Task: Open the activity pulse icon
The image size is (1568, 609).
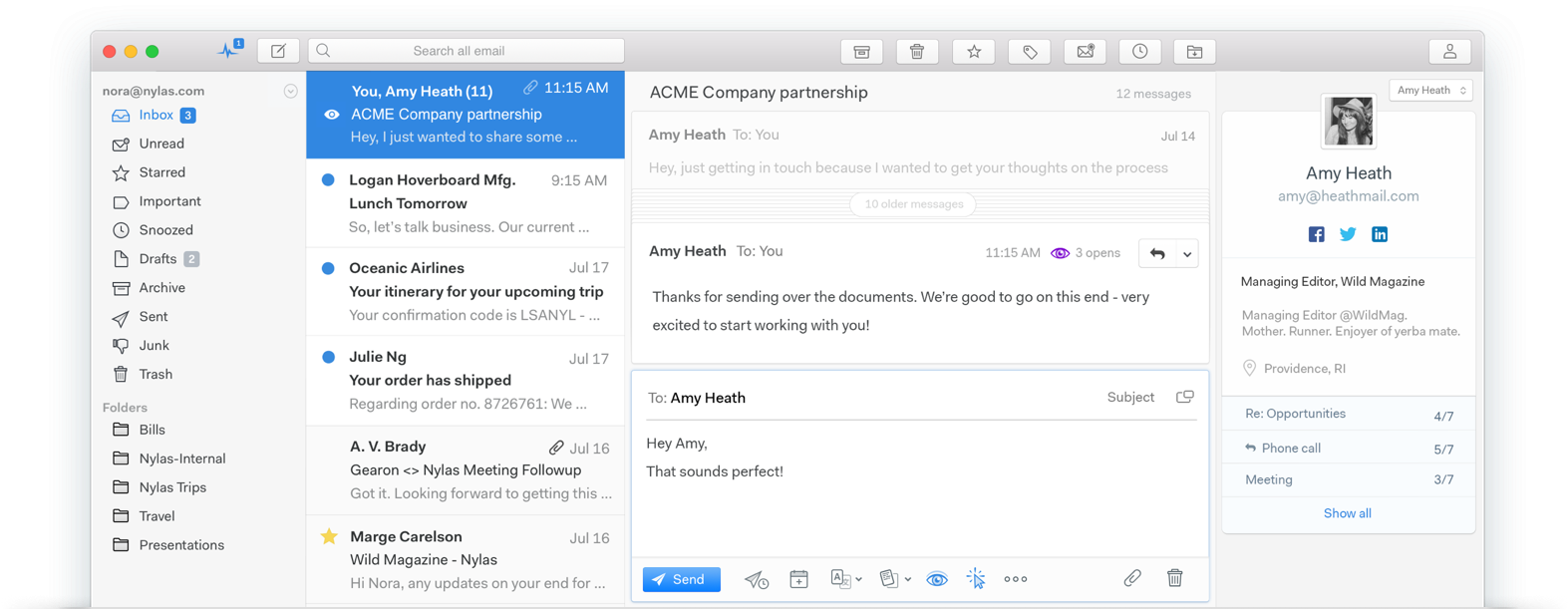Action: click(230, 50)
